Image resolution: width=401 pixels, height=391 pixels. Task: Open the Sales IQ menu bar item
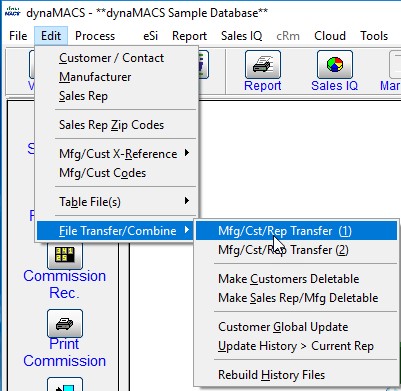[x=242, y=36]
